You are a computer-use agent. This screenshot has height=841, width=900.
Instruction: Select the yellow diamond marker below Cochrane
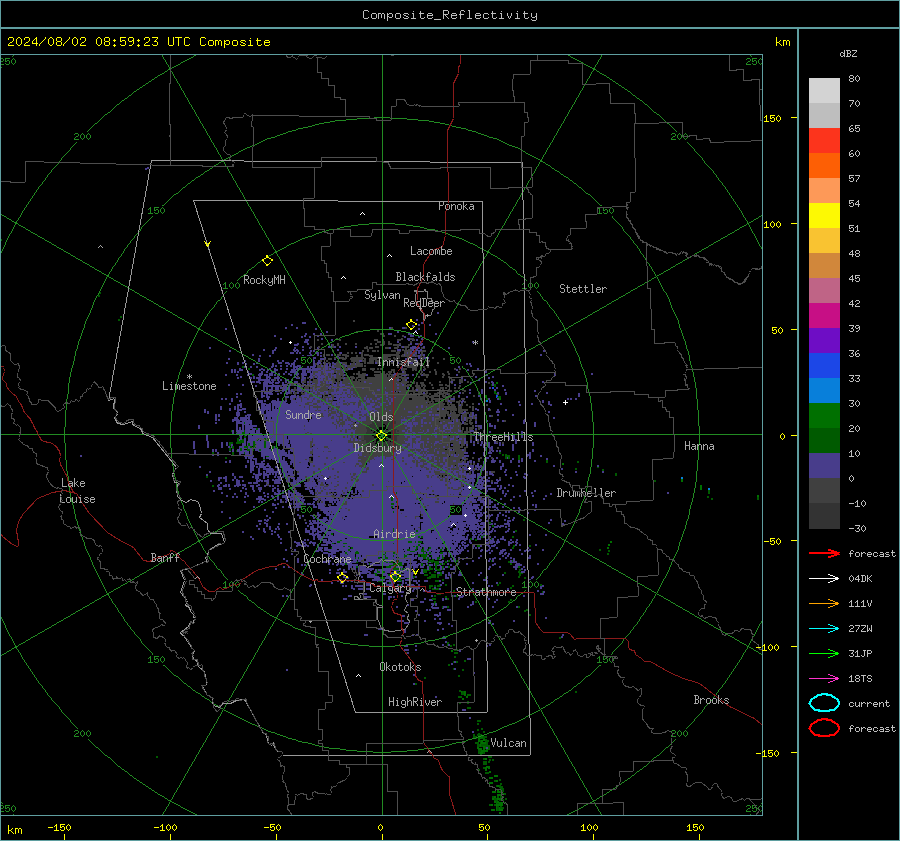pyautogui.click(x=343, y=578)
